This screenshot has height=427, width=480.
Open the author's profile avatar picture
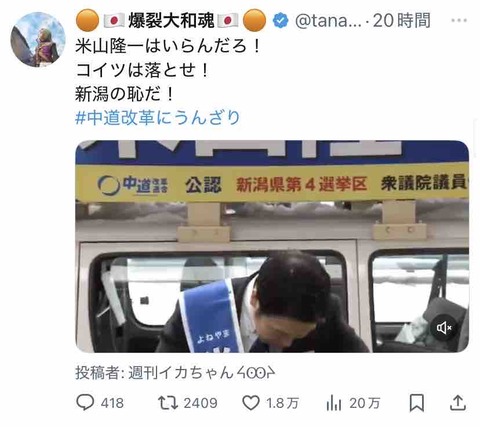pos(38,39)
